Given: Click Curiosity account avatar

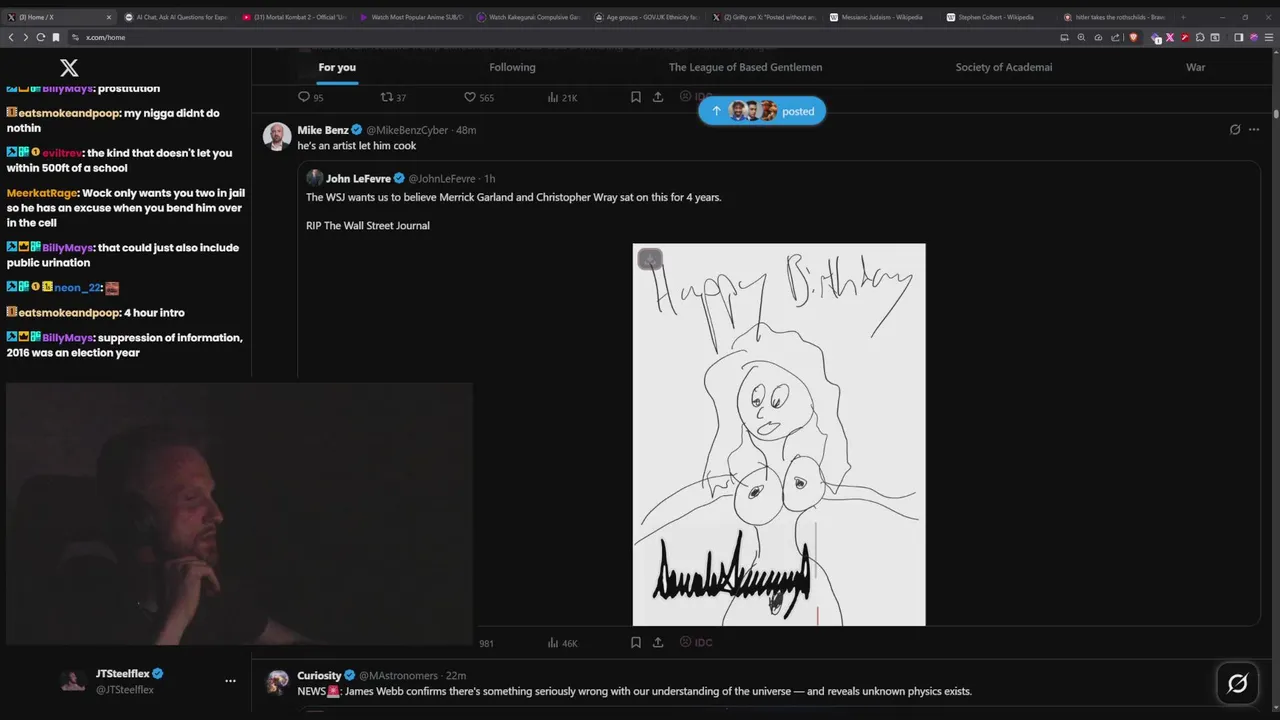Looking at the screenshot, I should (277, 682).
